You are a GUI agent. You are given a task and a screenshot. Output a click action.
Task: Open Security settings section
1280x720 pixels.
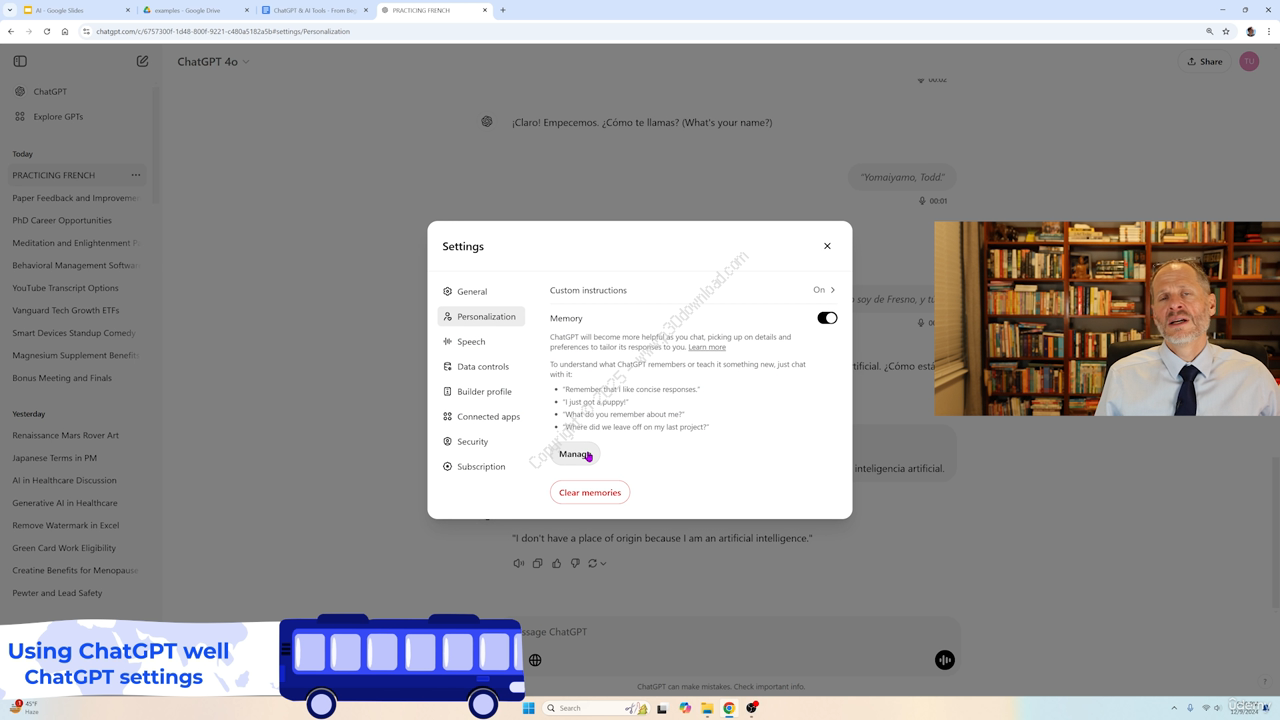tap(481, 441)
